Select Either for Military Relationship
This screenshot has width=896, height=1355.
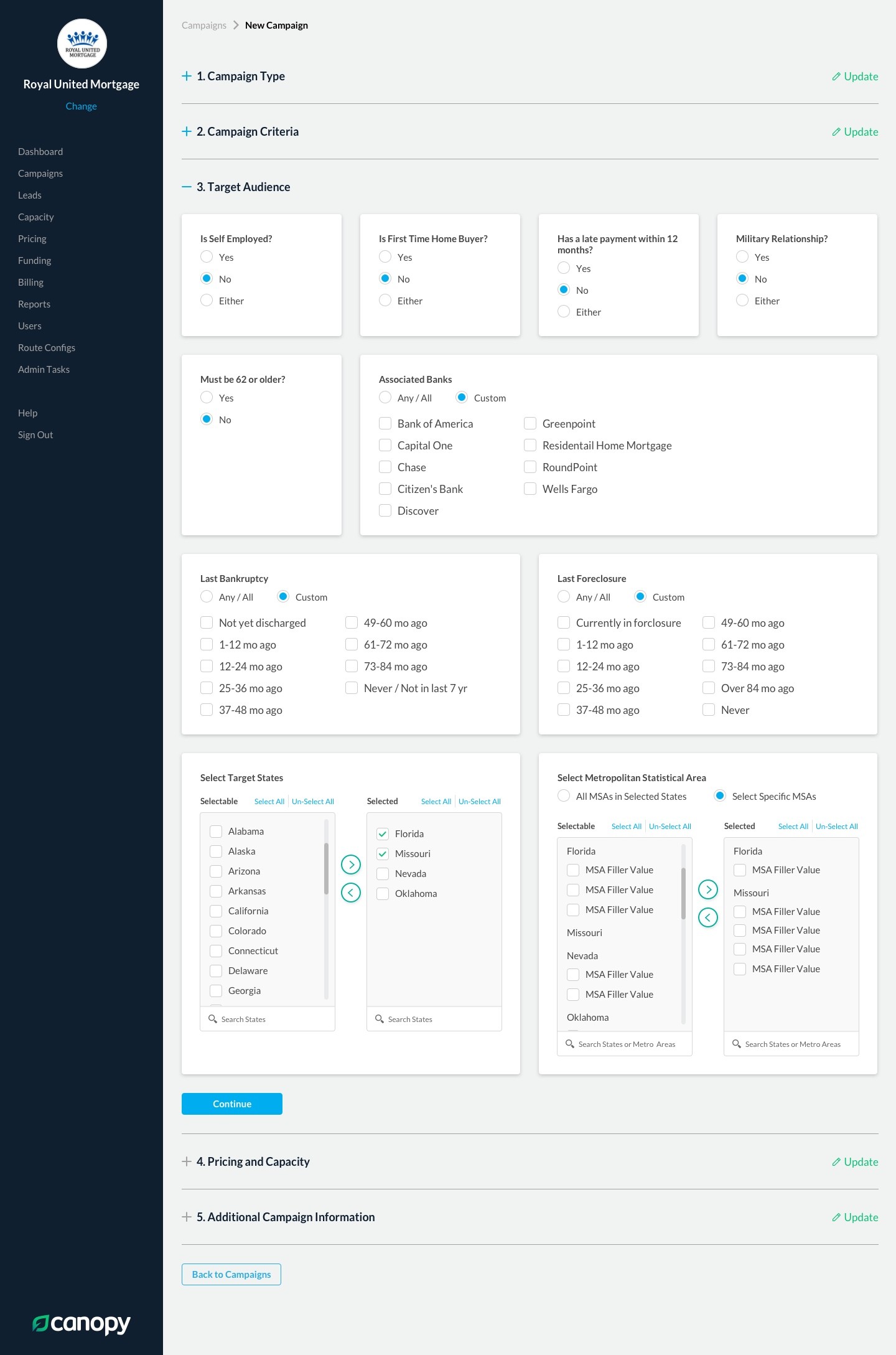tap(742, 300)
